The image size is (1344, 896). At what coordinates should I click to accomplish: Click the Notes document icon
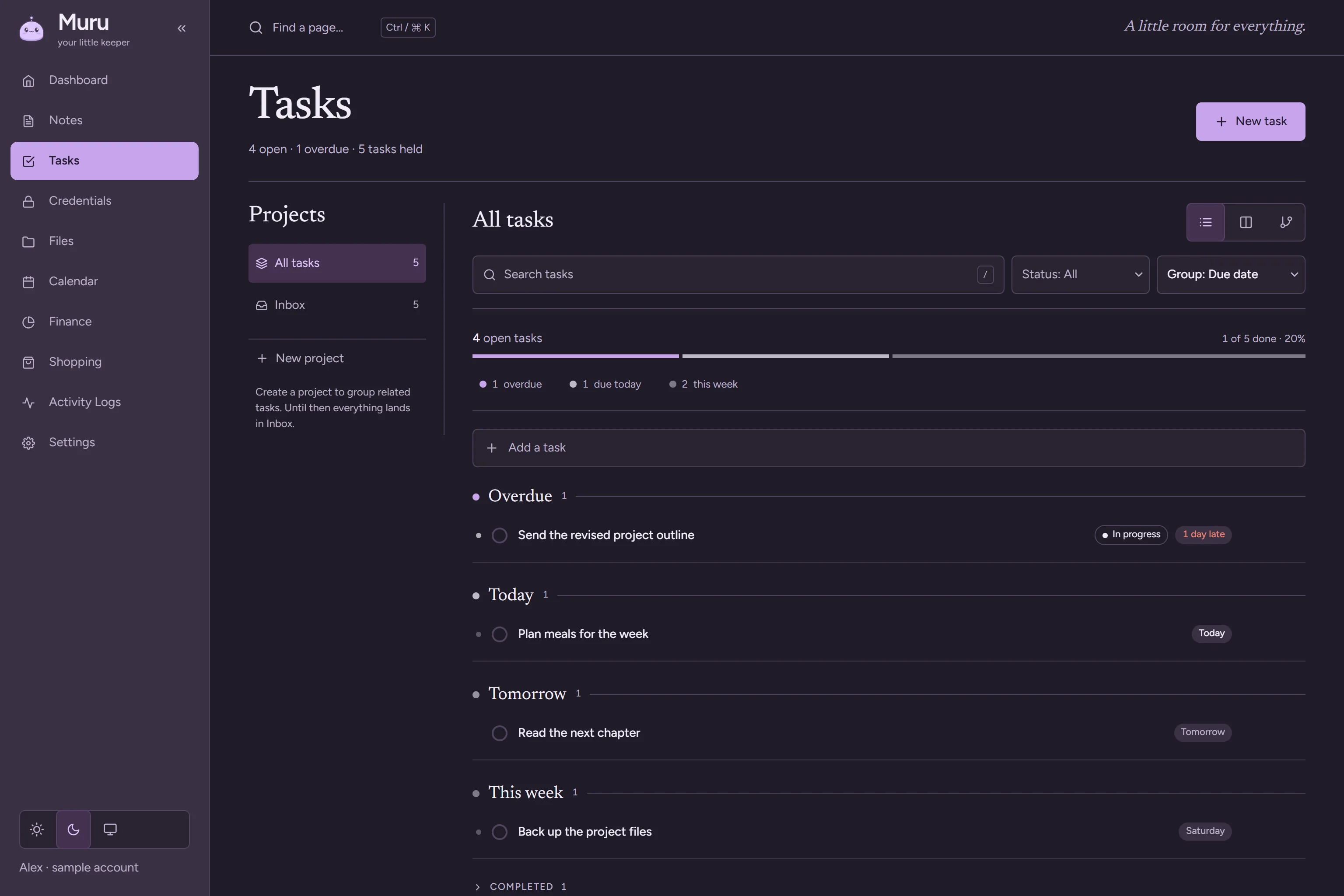click(x=28, y=121)
